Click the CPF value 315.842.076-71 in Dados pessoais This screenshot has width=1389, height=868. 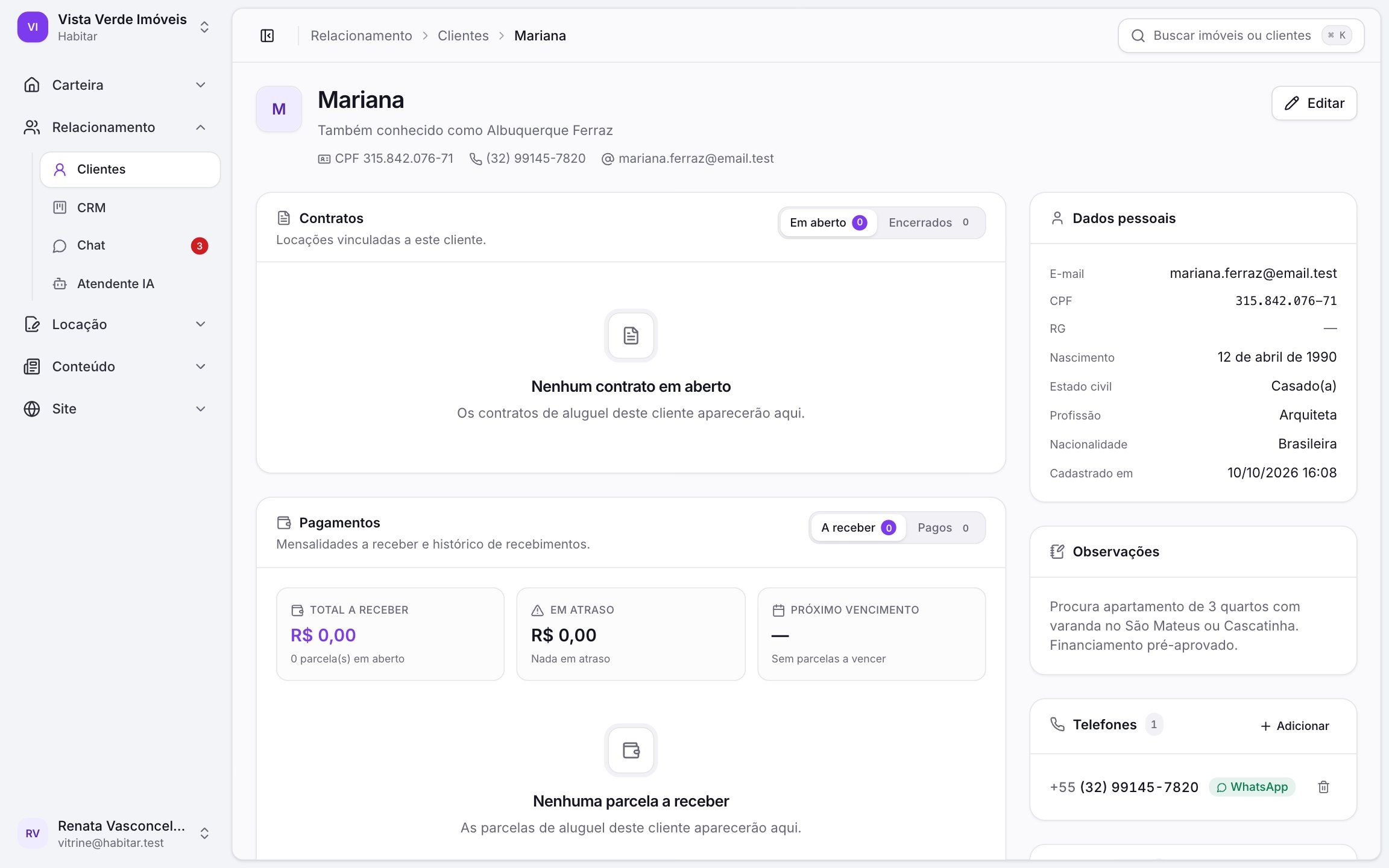(x=1286, y=301)
